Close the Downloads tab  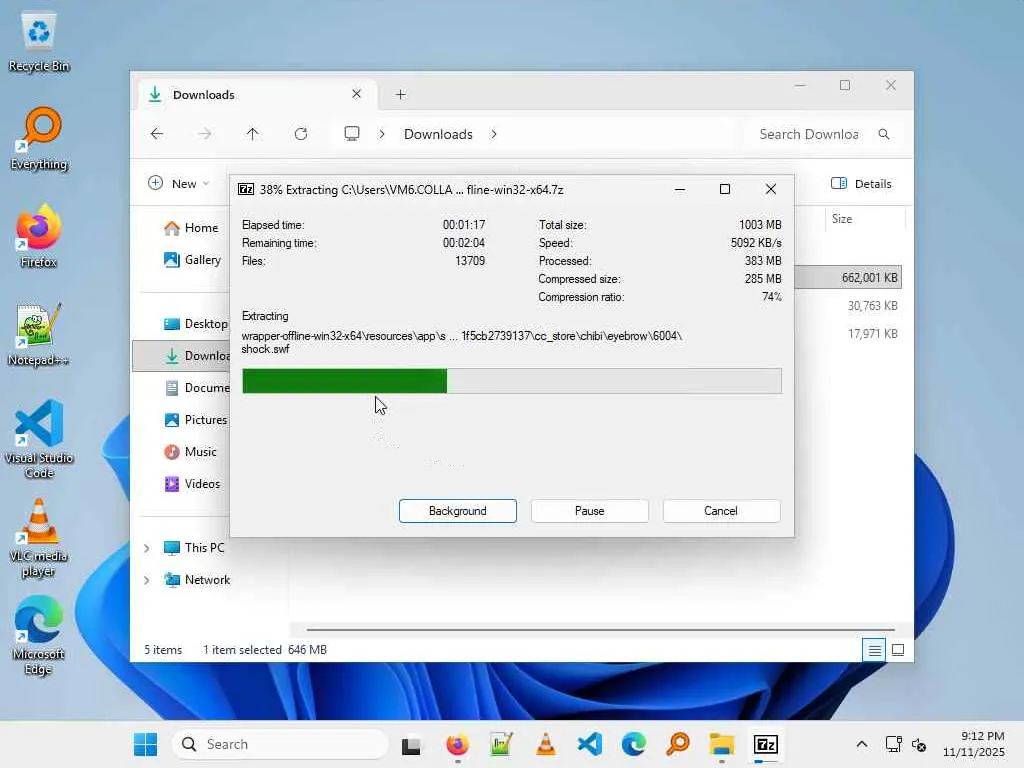click(x=357, y=94)
